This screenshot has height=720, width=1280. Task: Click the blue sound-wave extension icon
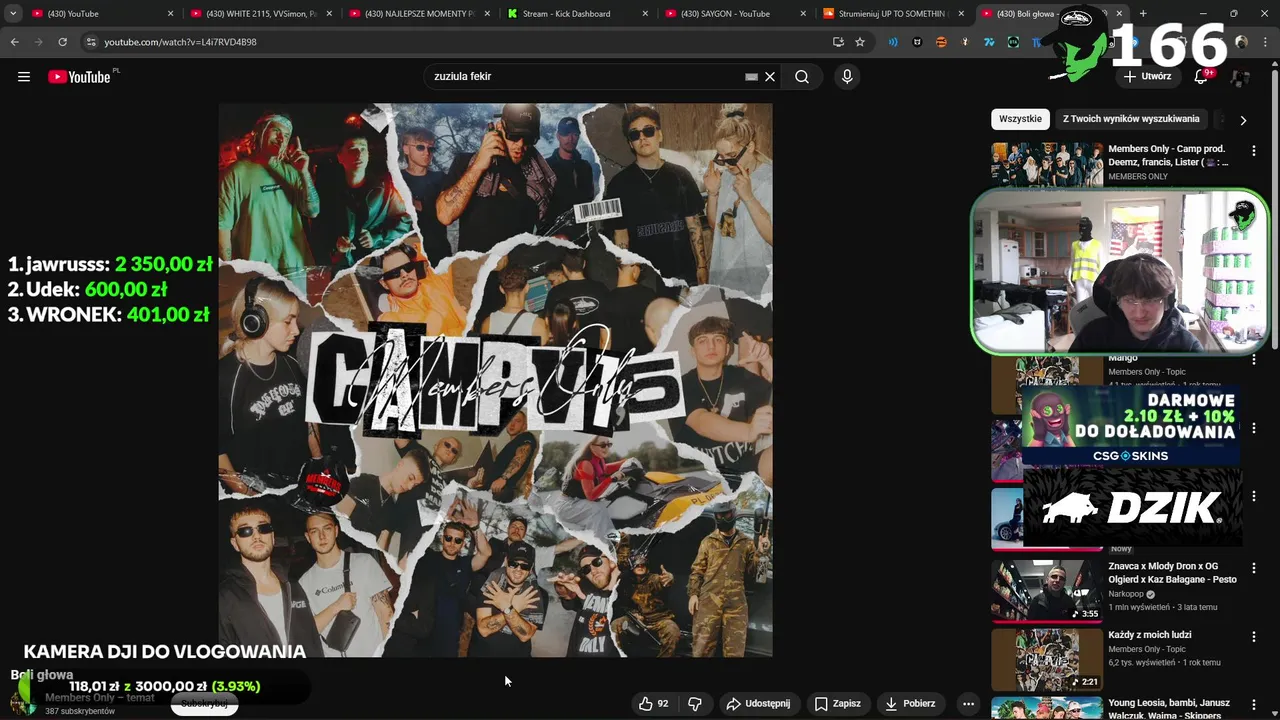coord(893,42)
